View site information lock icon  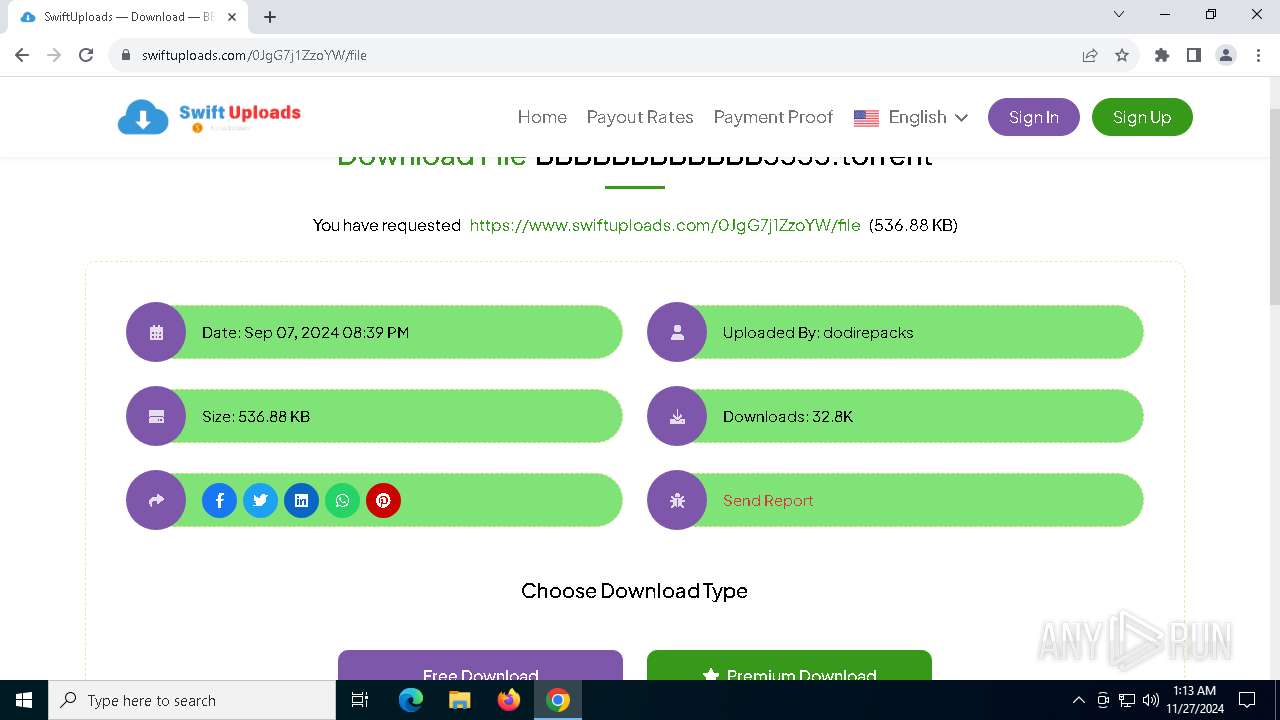point(126,55)
